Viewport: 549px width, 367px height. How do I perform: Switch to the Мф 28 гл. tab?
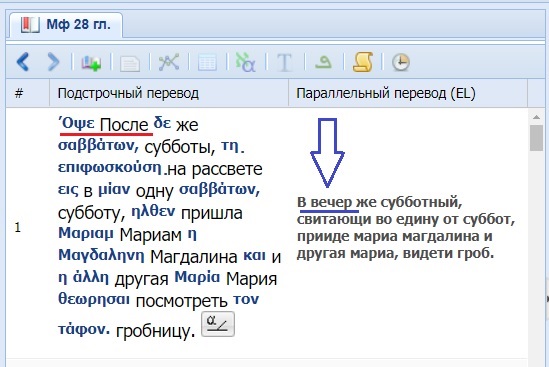click(66, 25)
